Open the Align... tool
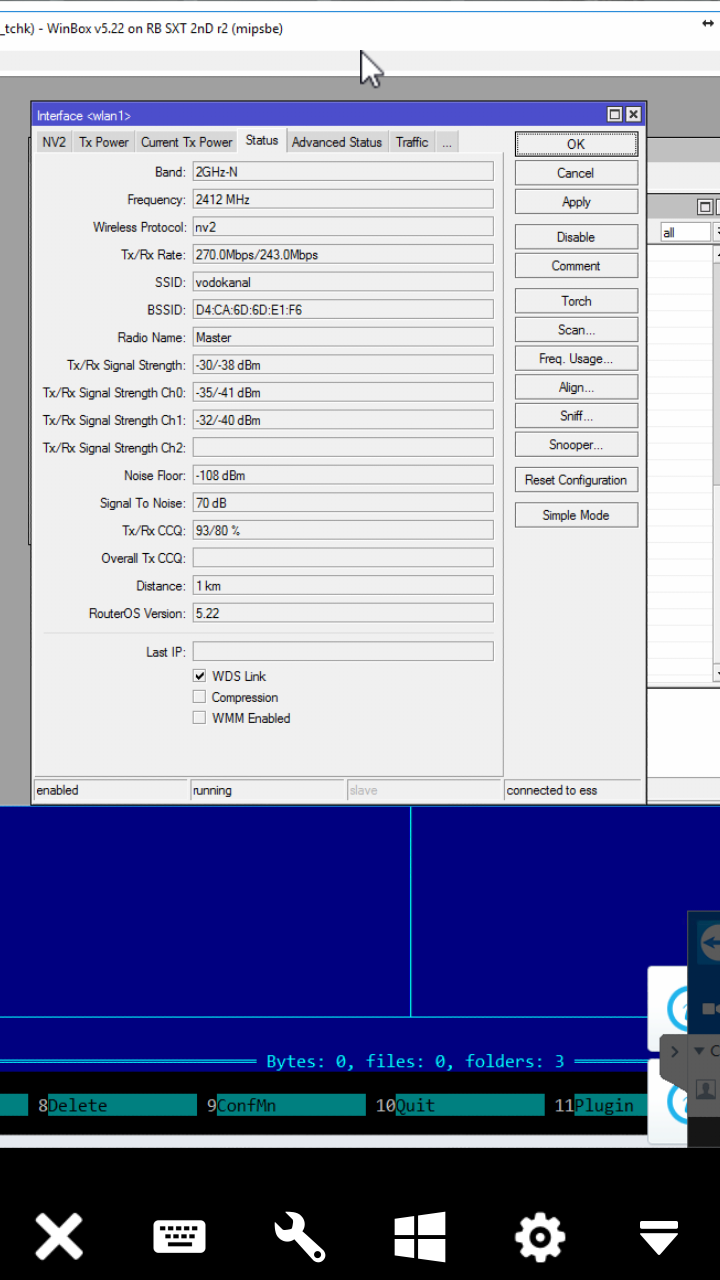 coord(576,387)
